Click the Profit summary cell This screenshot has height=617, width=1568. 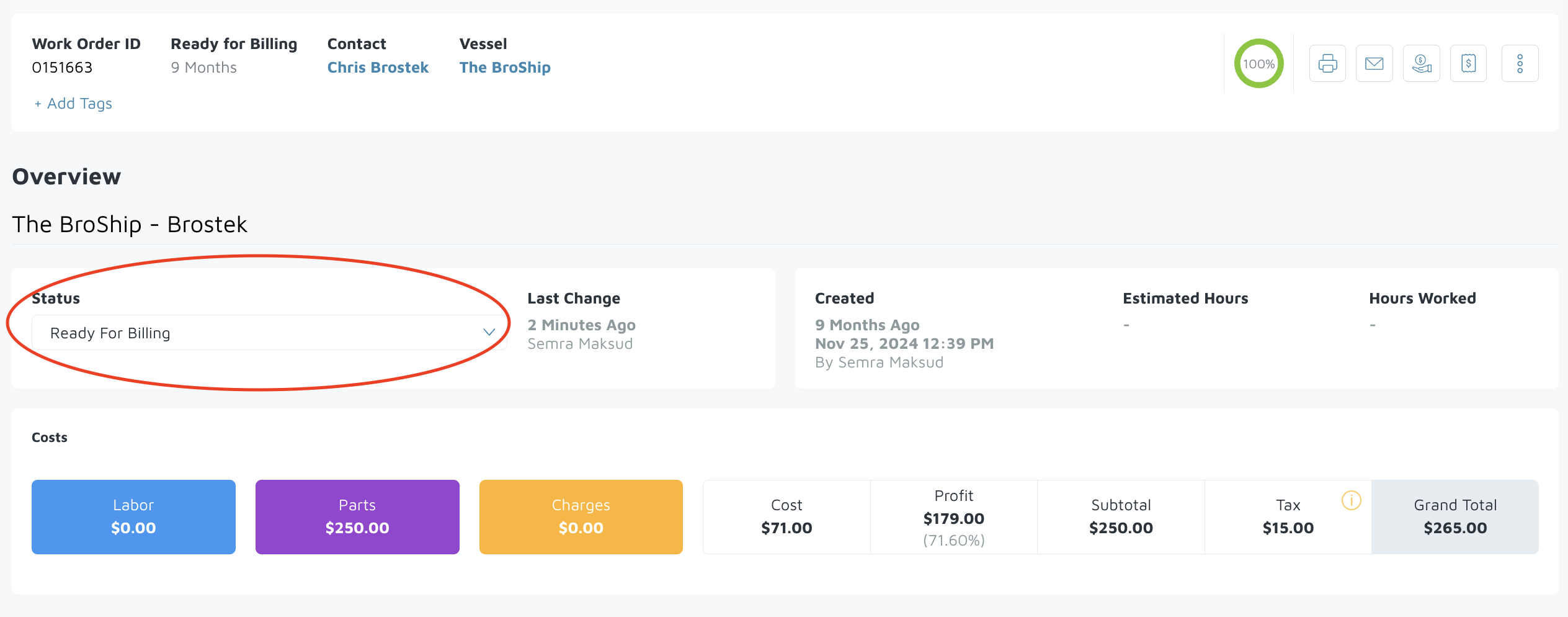(953, 516)
